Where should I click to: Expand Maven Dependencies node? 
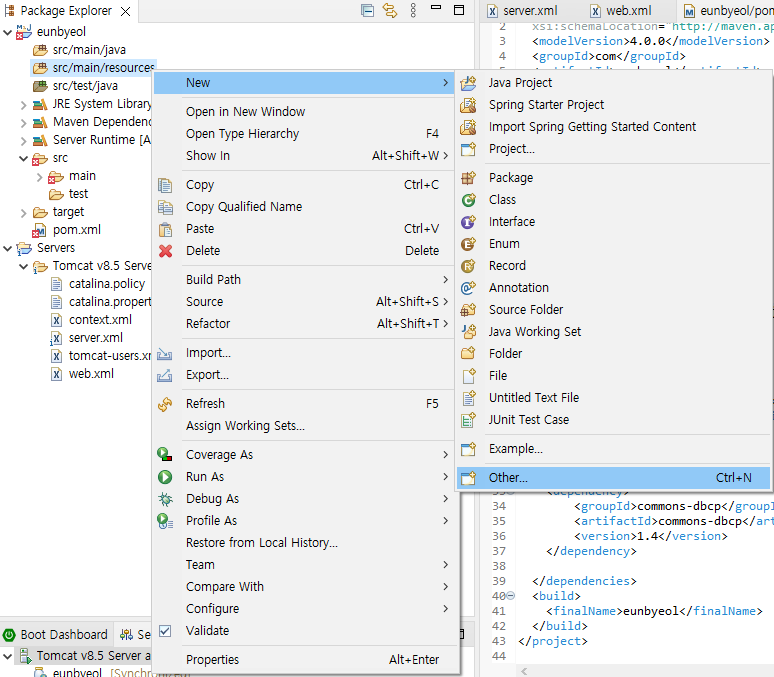coord(23,122)
